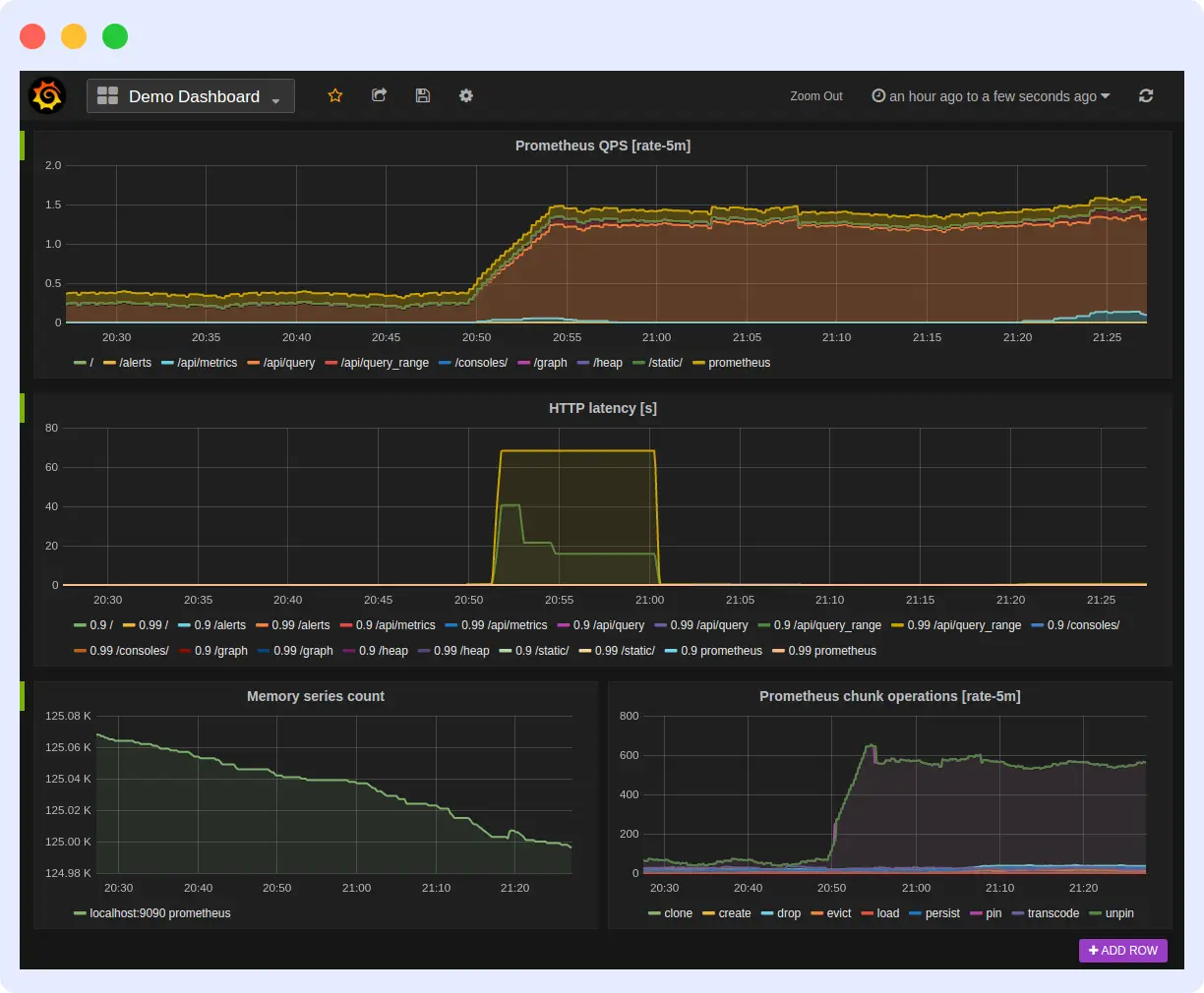Click the dashboard grid icon beside the title
Screen dimensions: 1204x993
108,95
